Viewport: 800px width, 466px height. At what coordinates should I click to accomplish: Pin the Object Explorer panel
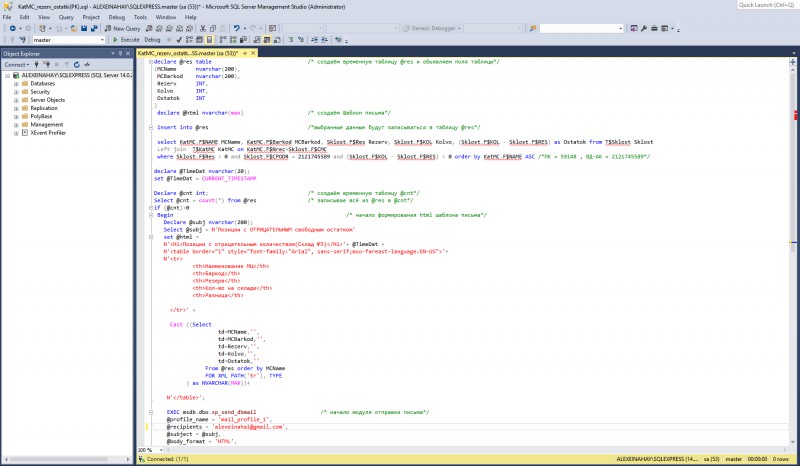[x=119, y=53]
